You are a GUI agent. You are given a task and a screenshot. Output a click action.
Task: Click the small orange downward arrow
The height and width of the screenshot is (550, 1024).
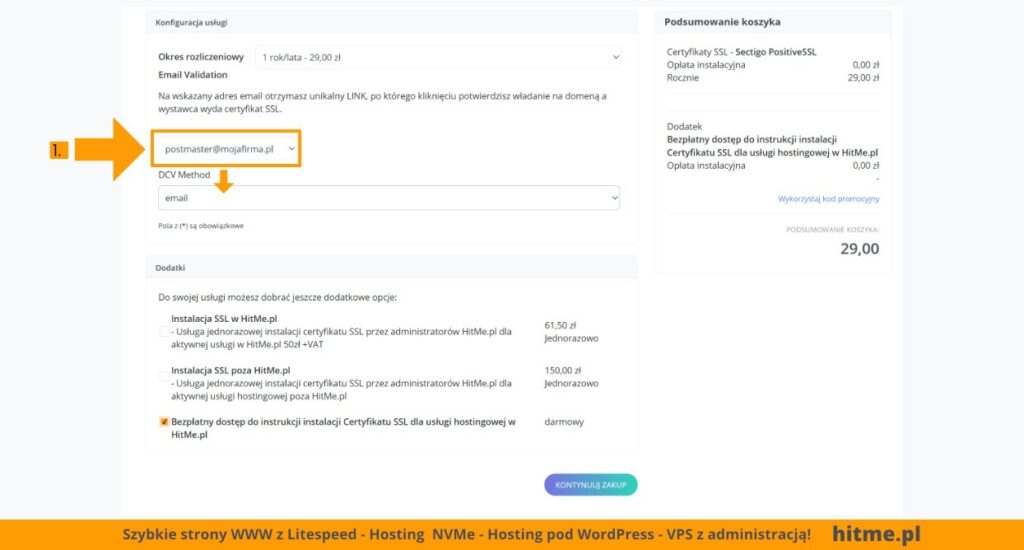point(224,181)
